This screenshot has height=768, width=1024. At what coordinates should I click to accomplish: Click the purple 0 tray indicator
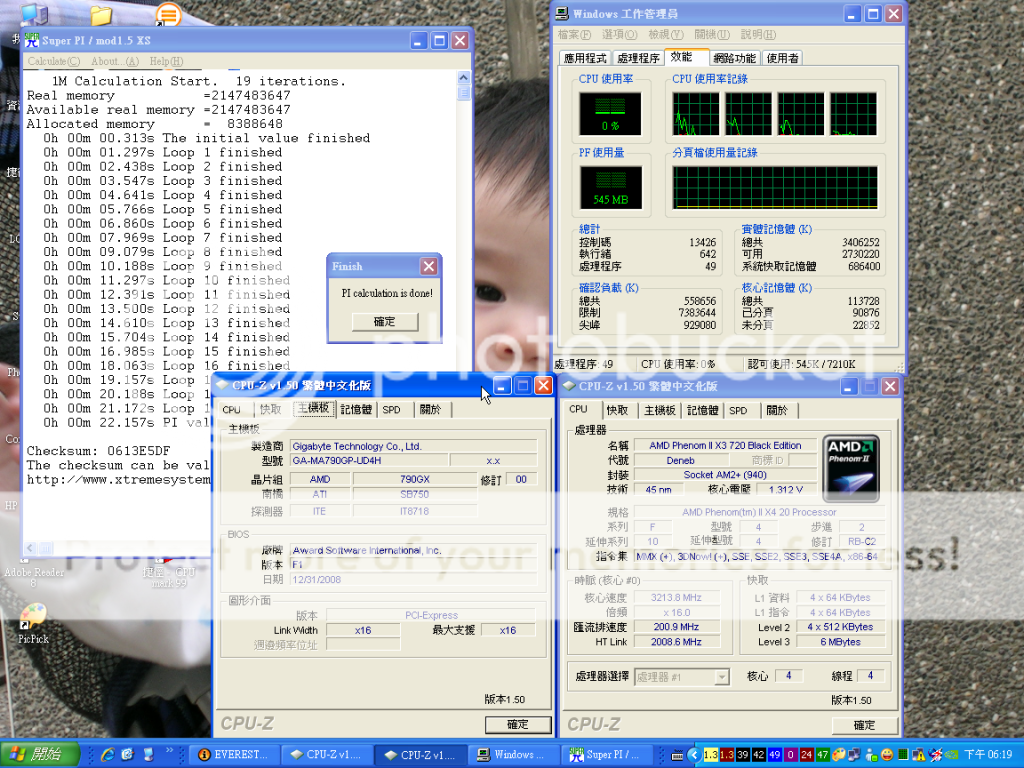tap(790, 755)
